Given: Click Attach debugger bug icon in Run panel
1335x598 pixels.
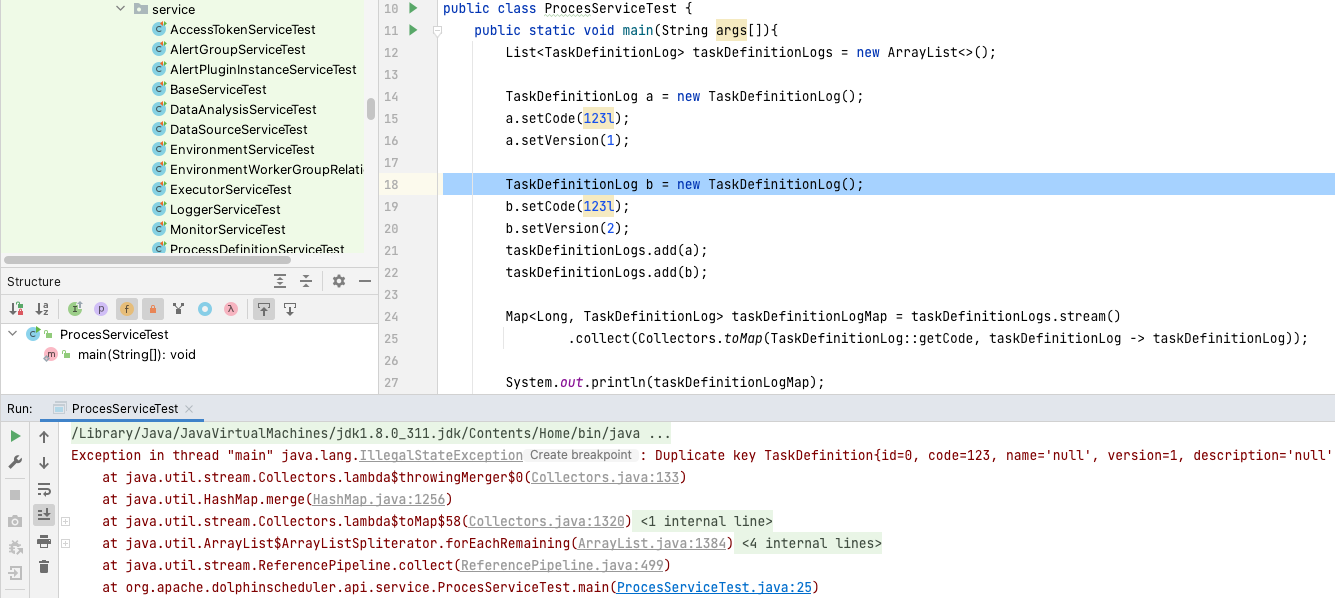Looking at the screenshot, I should (15, 547).
